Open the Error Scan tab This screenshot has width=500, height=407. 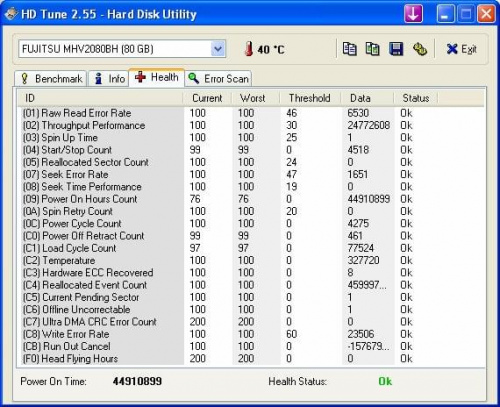click(x=218, y=79)
